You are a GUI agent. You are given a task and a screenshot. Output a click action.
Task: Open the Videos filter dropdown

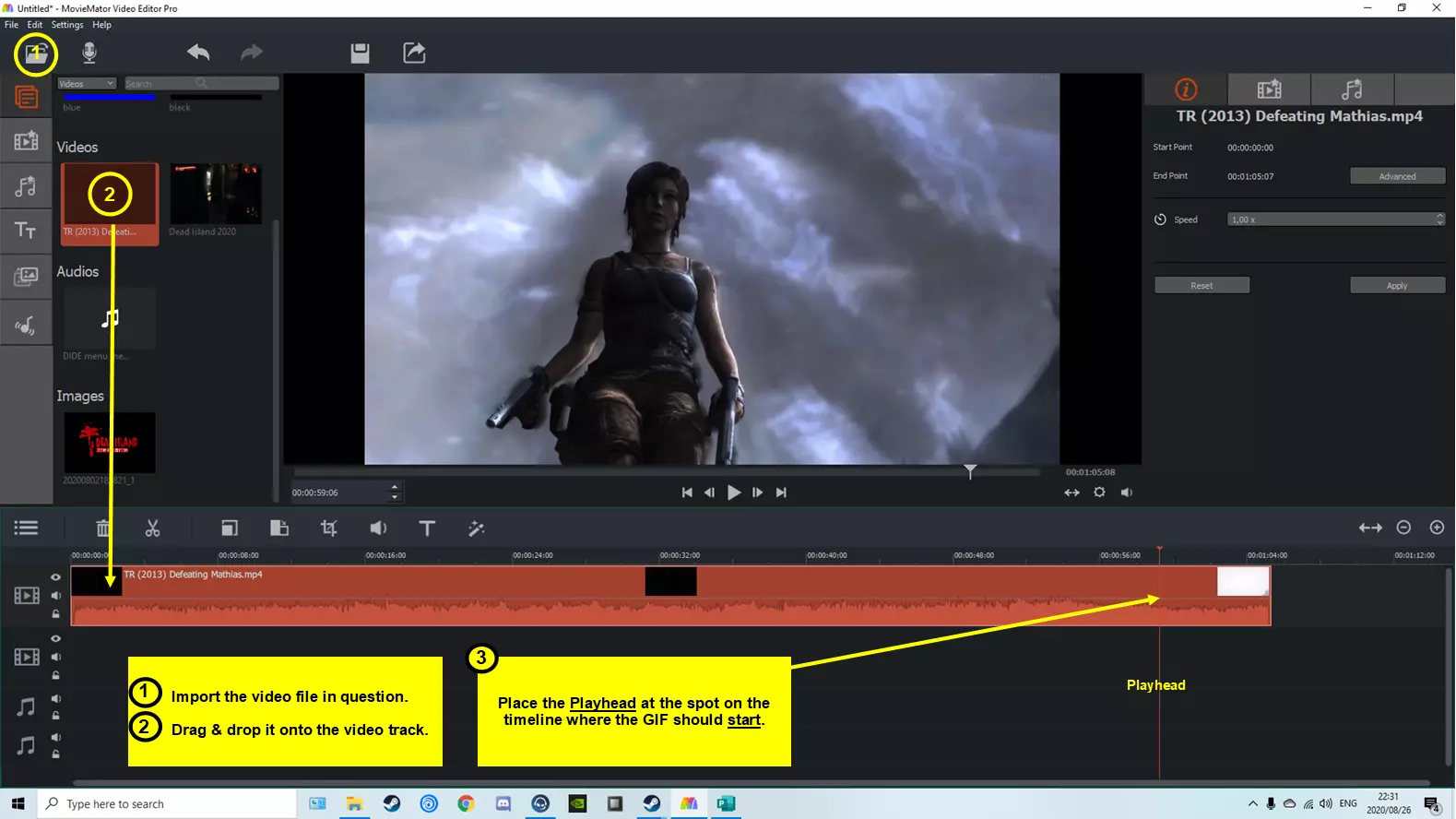point(87,83)
